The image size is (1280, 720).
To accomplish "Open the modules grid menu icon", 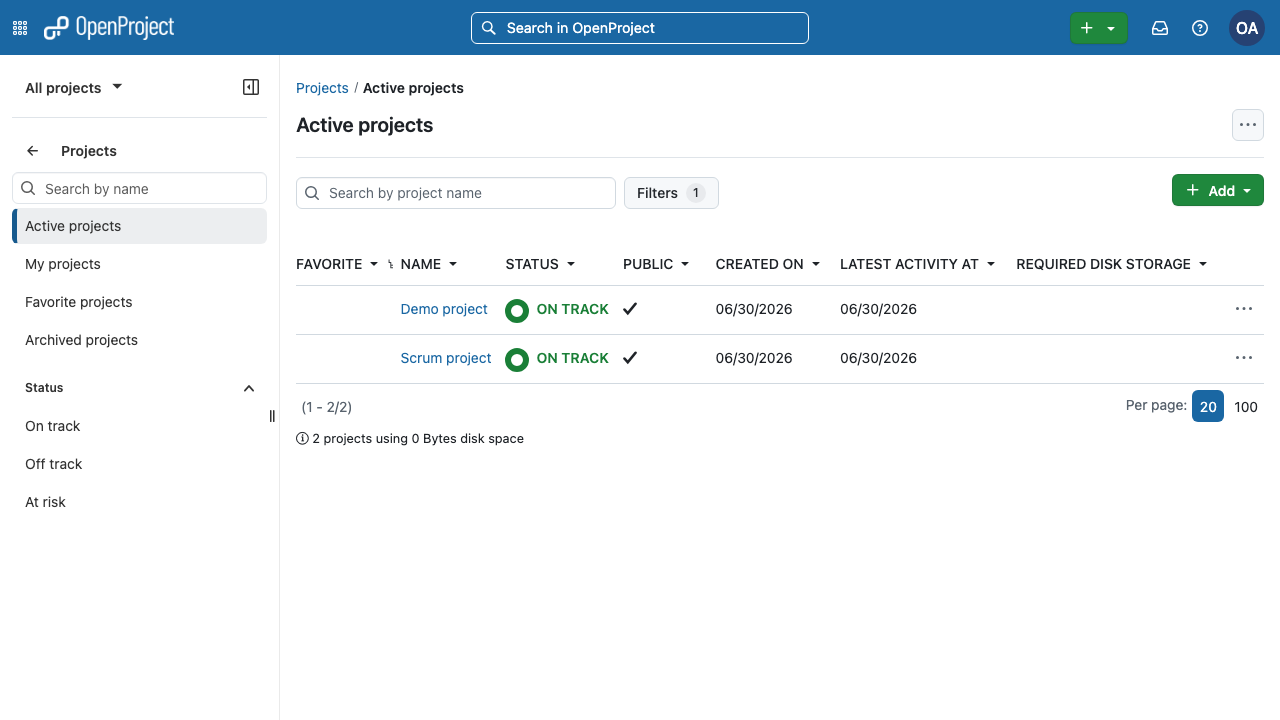I will 20,28.
